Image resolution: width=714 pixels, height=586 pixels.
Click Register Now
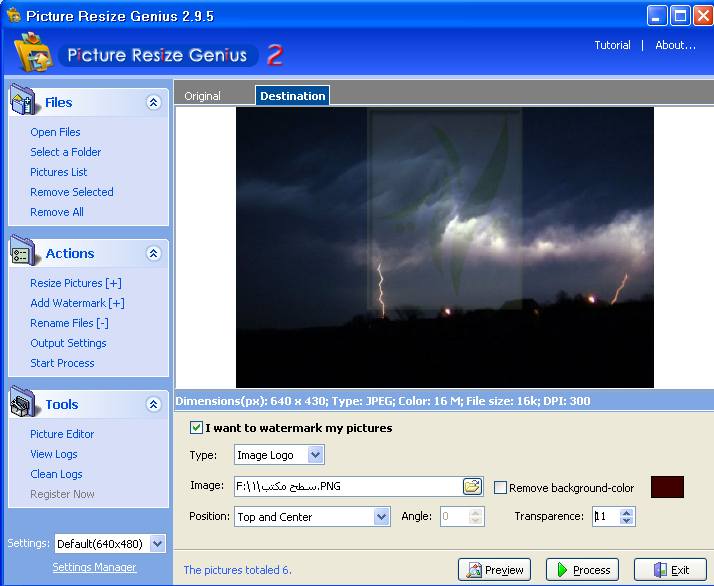click(x=62, y=494)
